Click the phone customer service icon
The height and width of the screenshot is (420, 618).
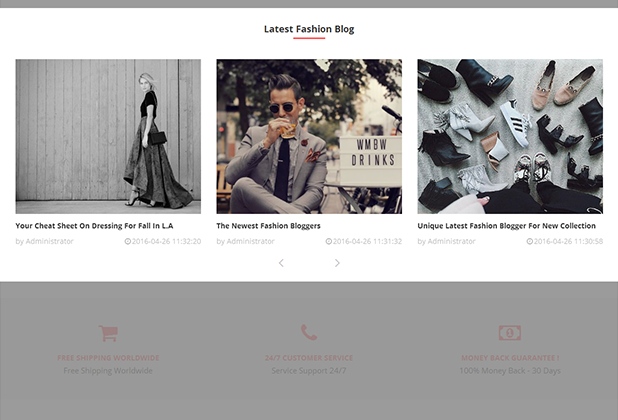309,333
